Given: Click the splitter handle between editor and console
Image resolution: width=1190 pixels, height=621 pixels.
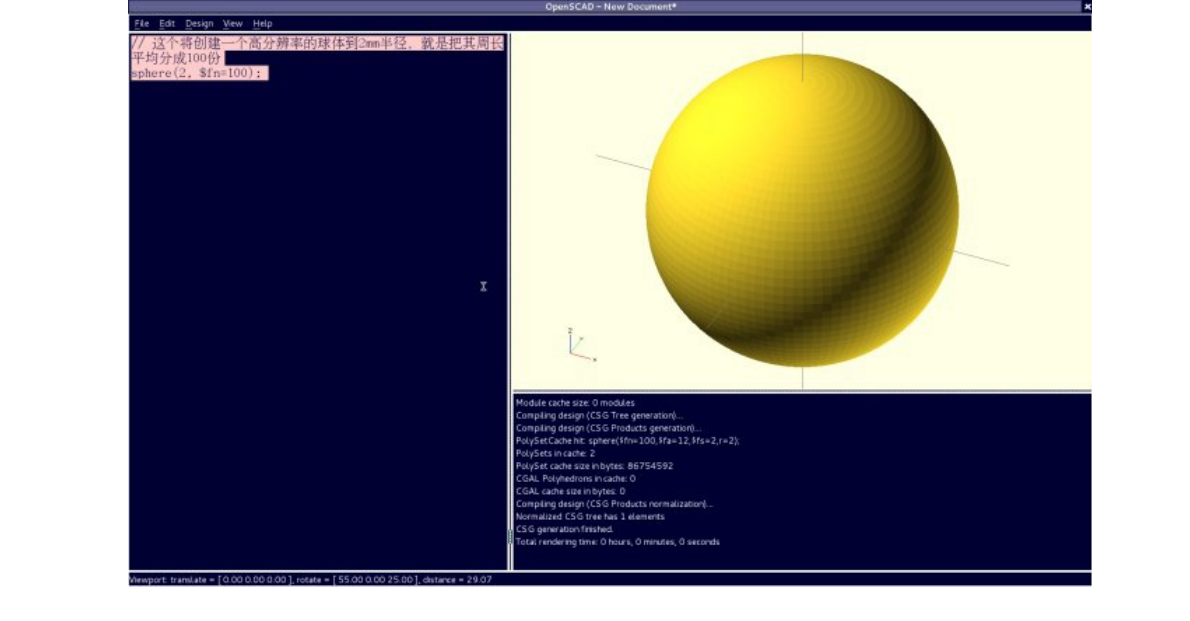Looking at the screenshot, I should [510, 537].
